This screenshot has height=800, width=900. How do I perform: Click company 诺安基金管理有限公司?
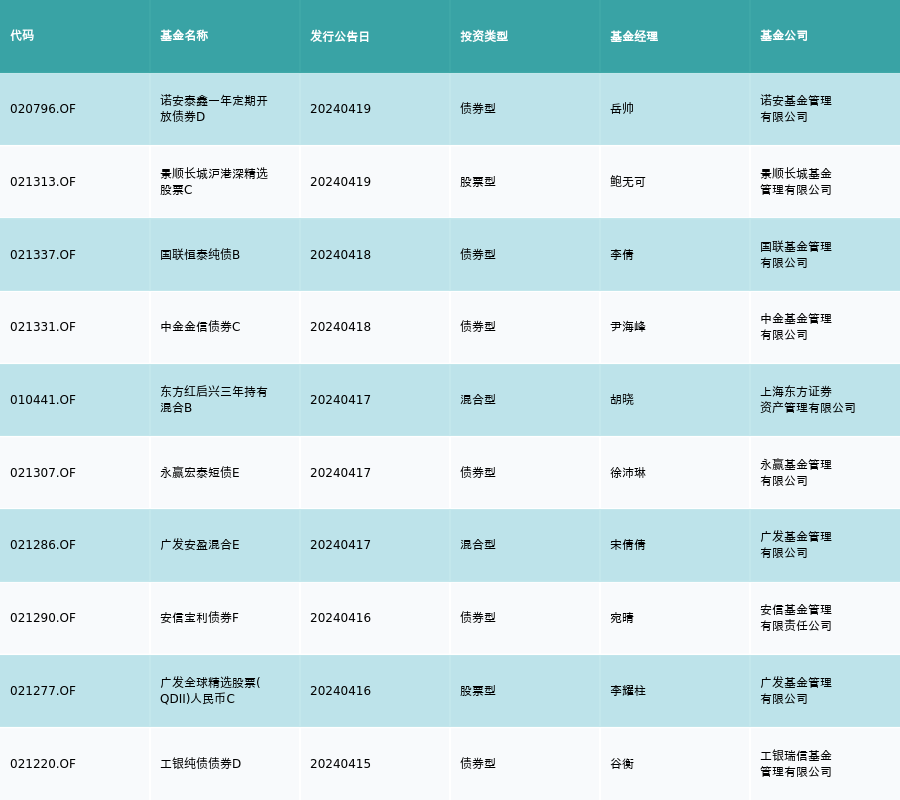(796, 109)
